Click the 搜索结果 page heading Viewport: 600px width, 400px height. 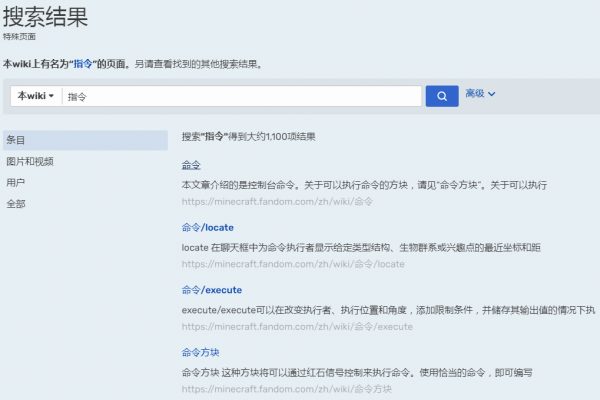[46, 17]
